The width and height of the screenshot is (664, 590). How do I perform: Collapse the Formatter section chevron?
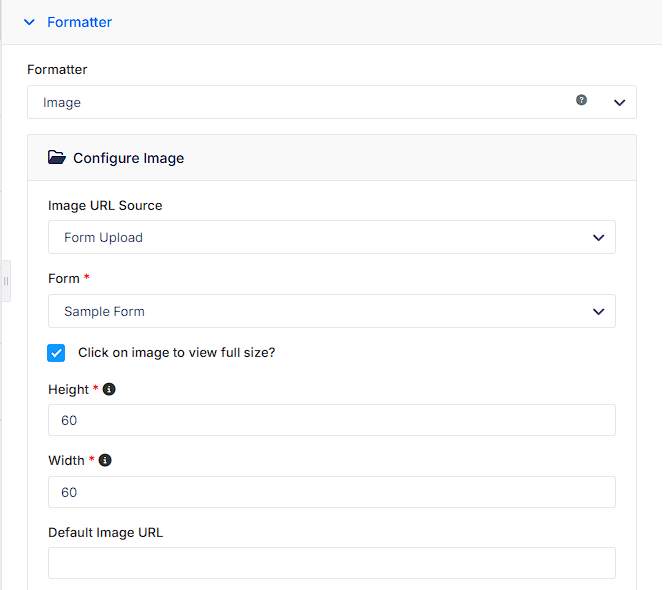tap(29, 22)
